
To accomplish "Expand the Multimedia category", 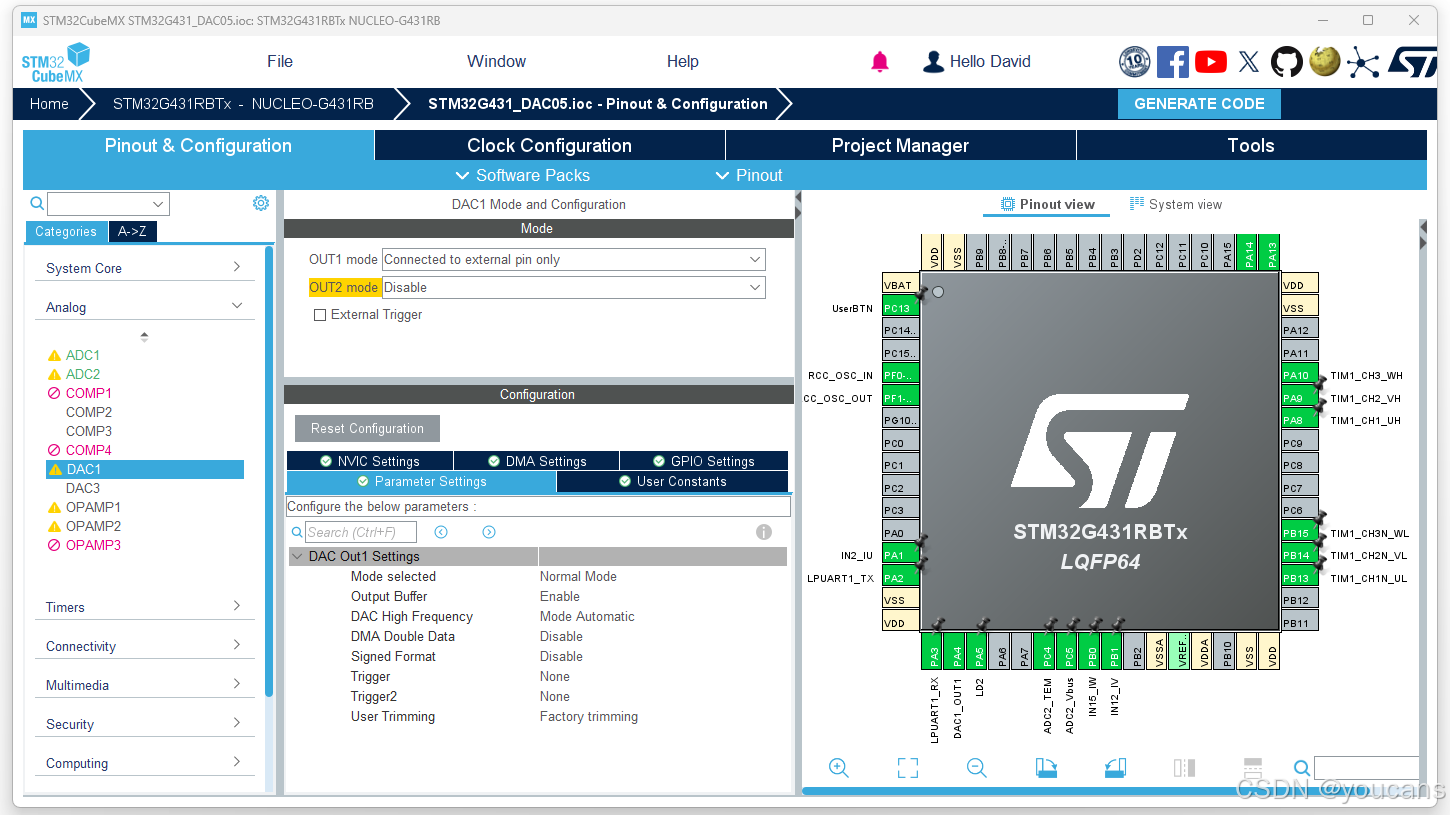I will [x=144, y=685].
